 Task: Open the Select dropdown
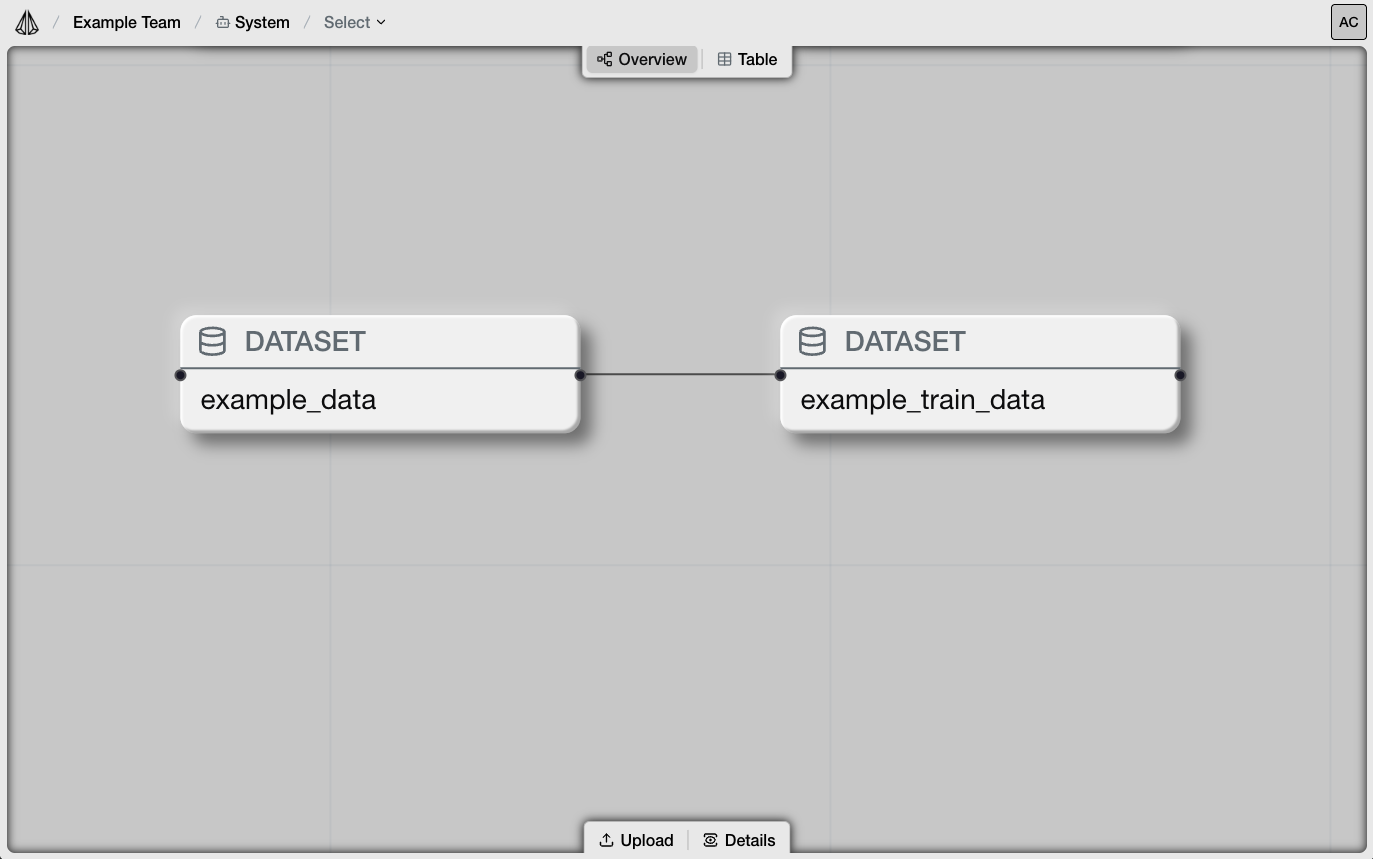pos(353,22)
